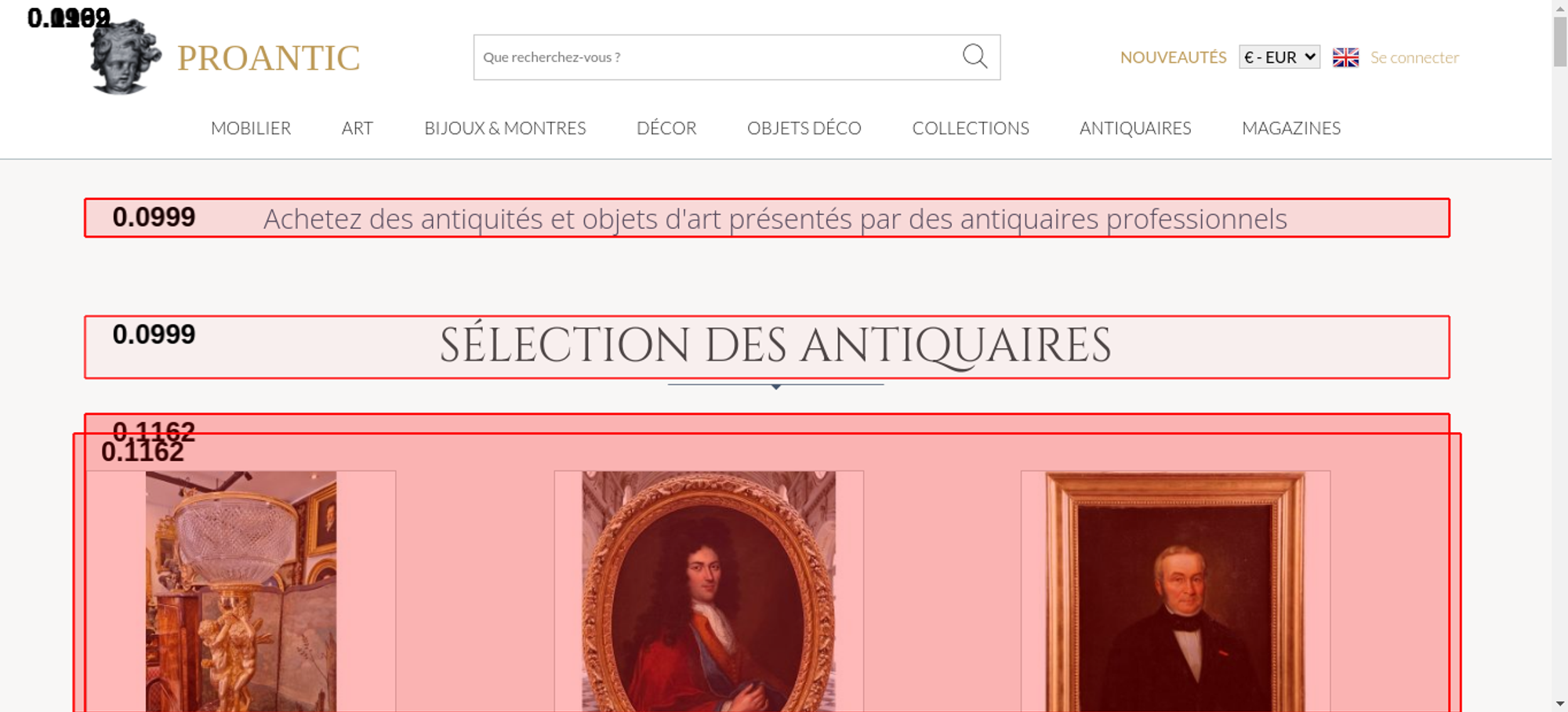Open the ART menu
This screenshot has width=1568, height=712.
358,128
